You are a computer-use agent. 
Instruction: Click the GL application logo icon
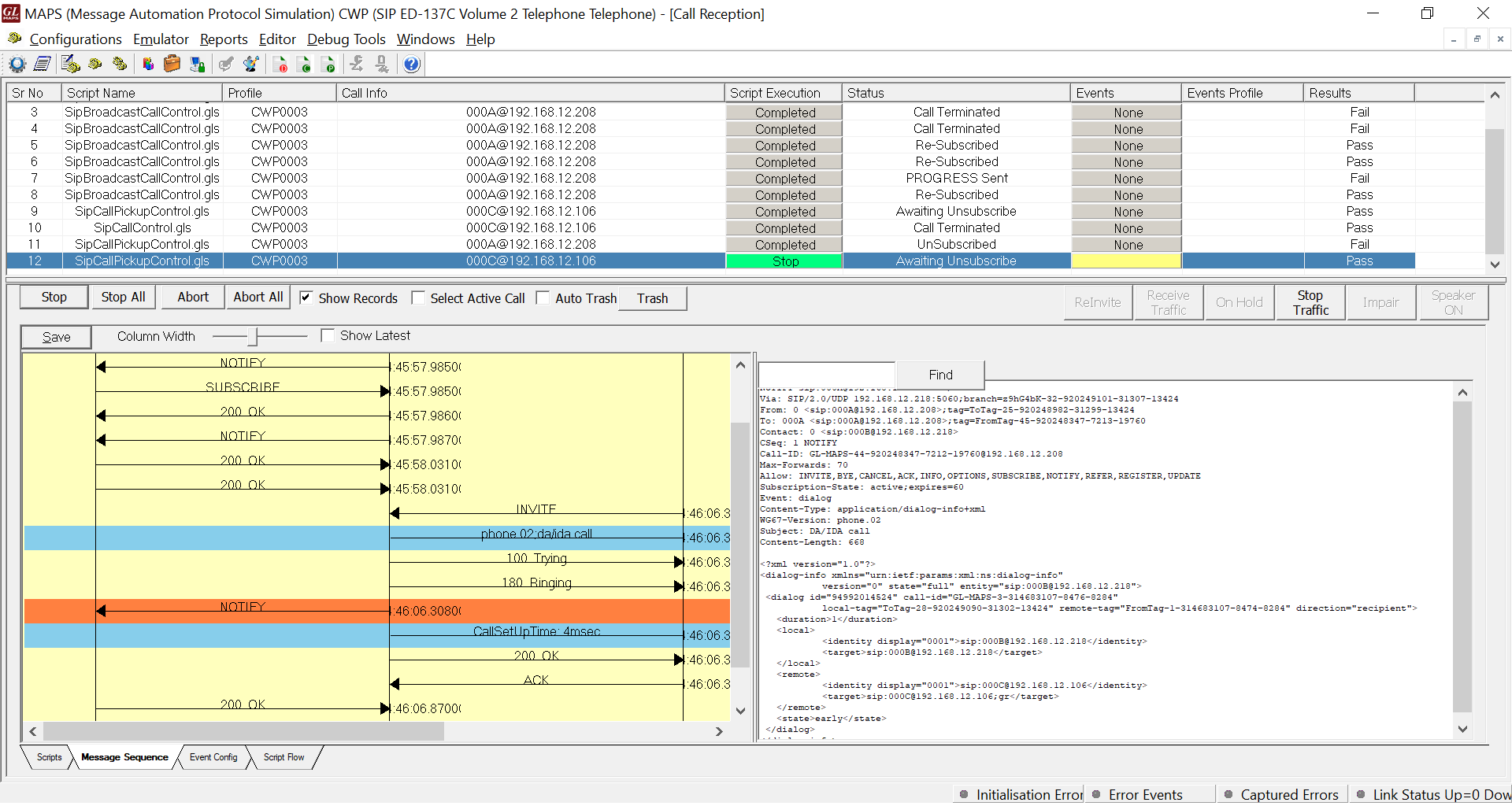(11, 13)
